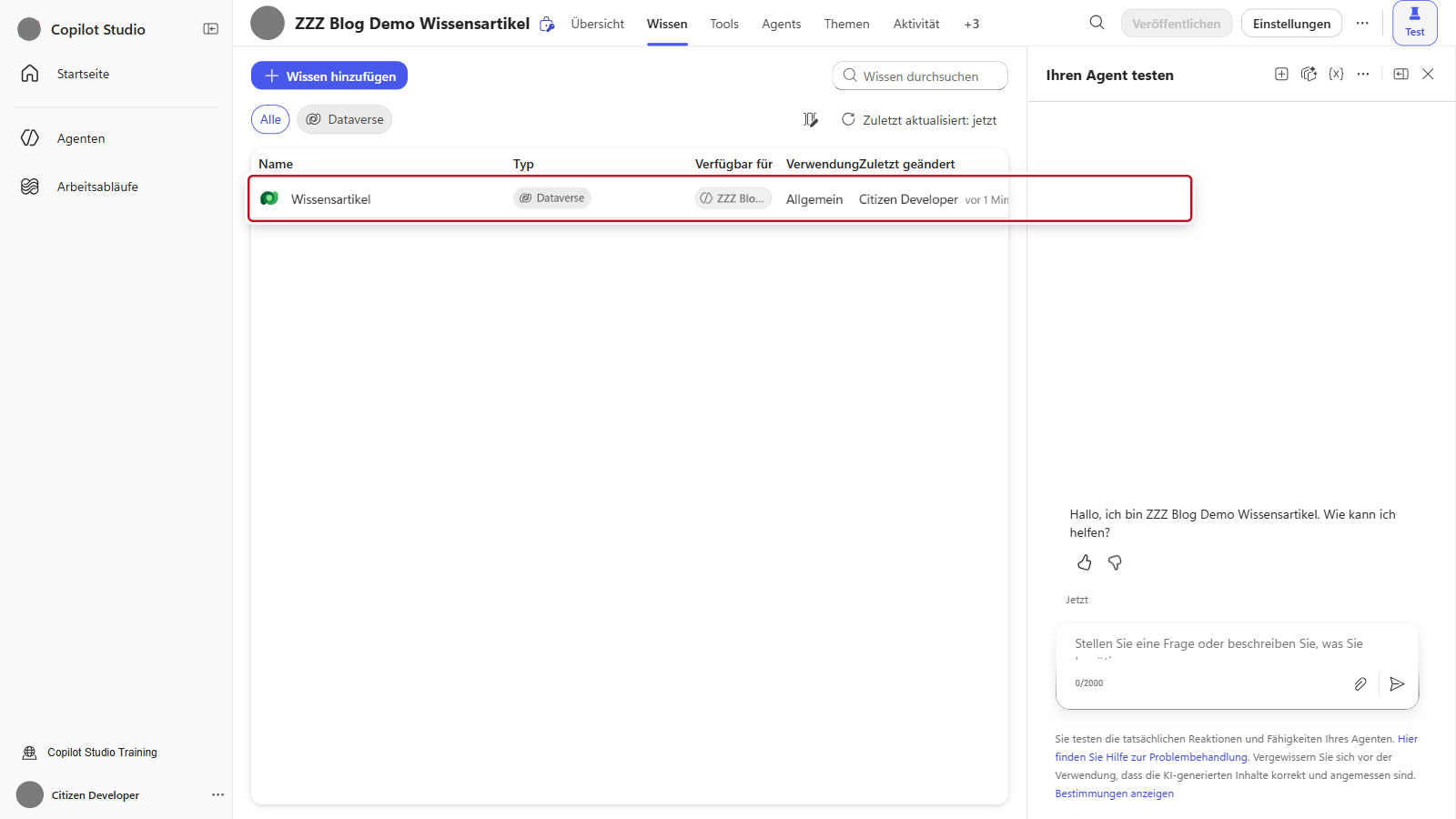The image size is (1456, 819).
Task: Send the chat message
Action: point(1398,684)
